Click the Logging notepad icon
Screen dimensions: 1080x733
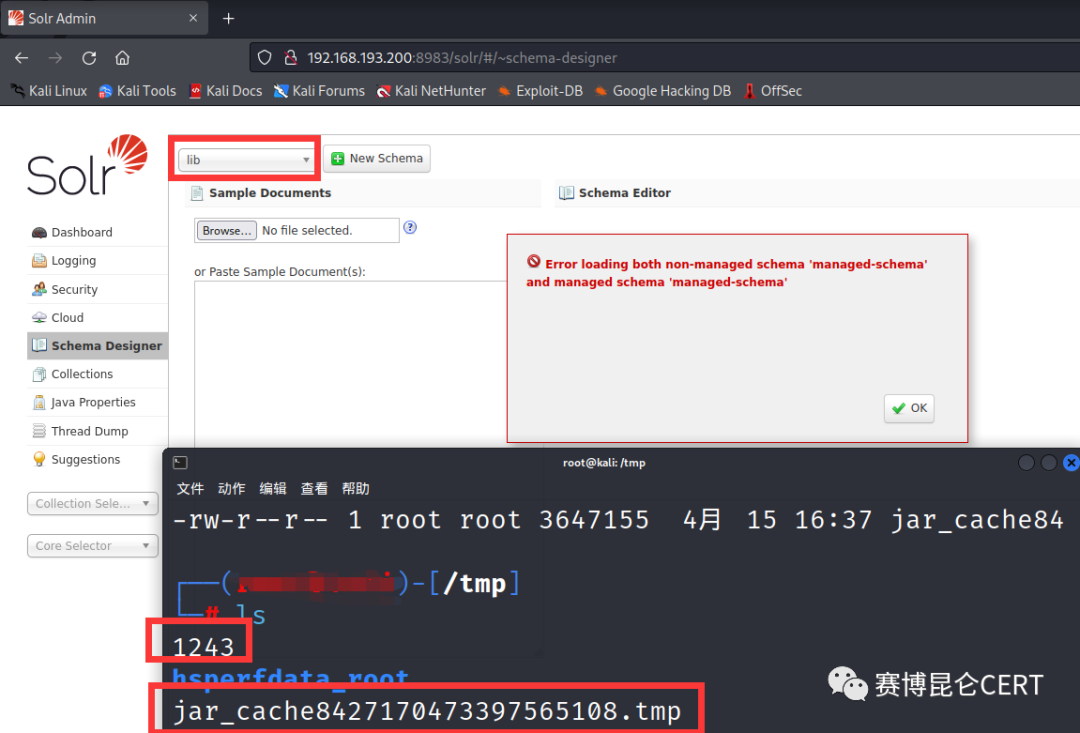click(39, 260)
